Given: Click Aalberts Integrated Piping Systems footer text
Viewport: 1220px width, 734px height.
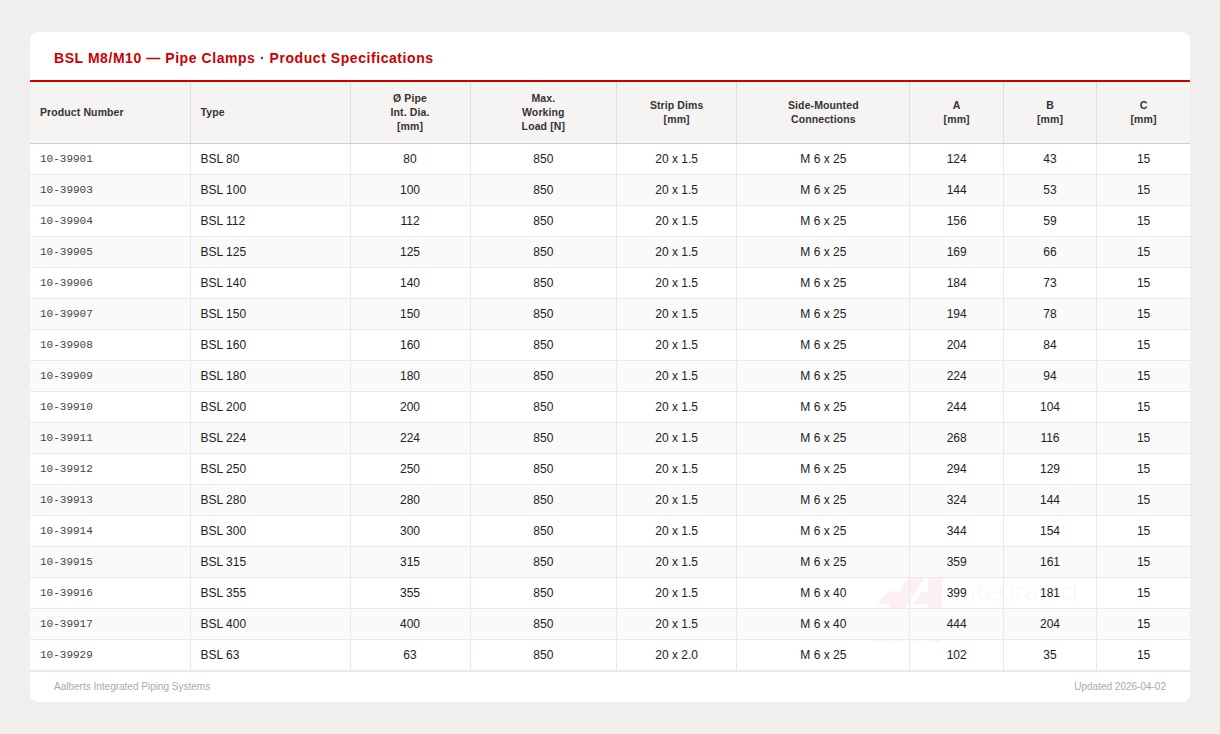Looking at the screenshot, I should click(132, 687).
